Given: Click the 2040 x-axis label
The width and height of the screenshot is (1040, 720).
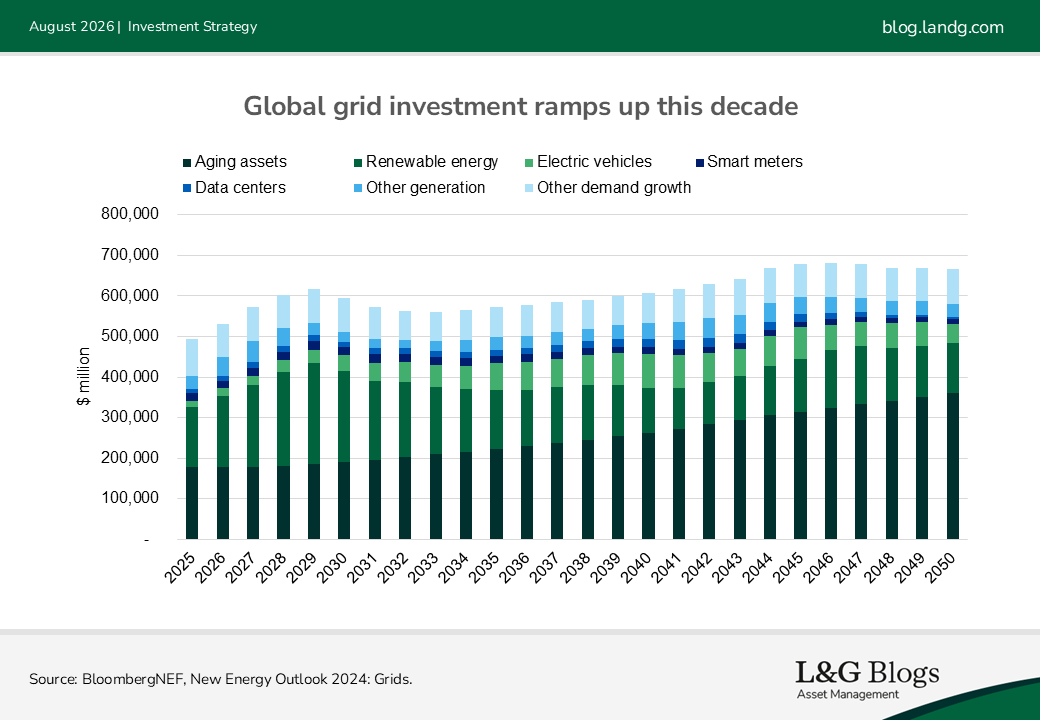Looking at the screenshot, I should click(x=636, y=568).
